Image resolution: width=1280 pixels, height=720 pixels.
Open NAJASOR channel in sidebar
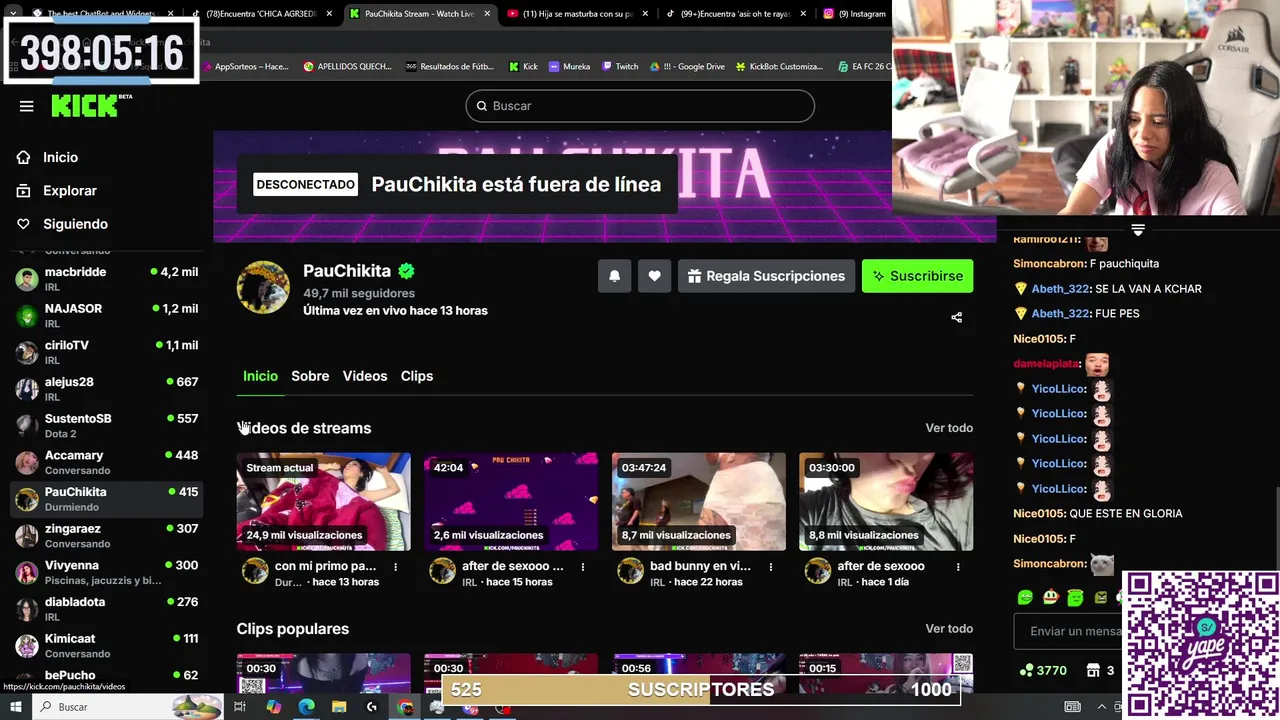pos(106,316)
